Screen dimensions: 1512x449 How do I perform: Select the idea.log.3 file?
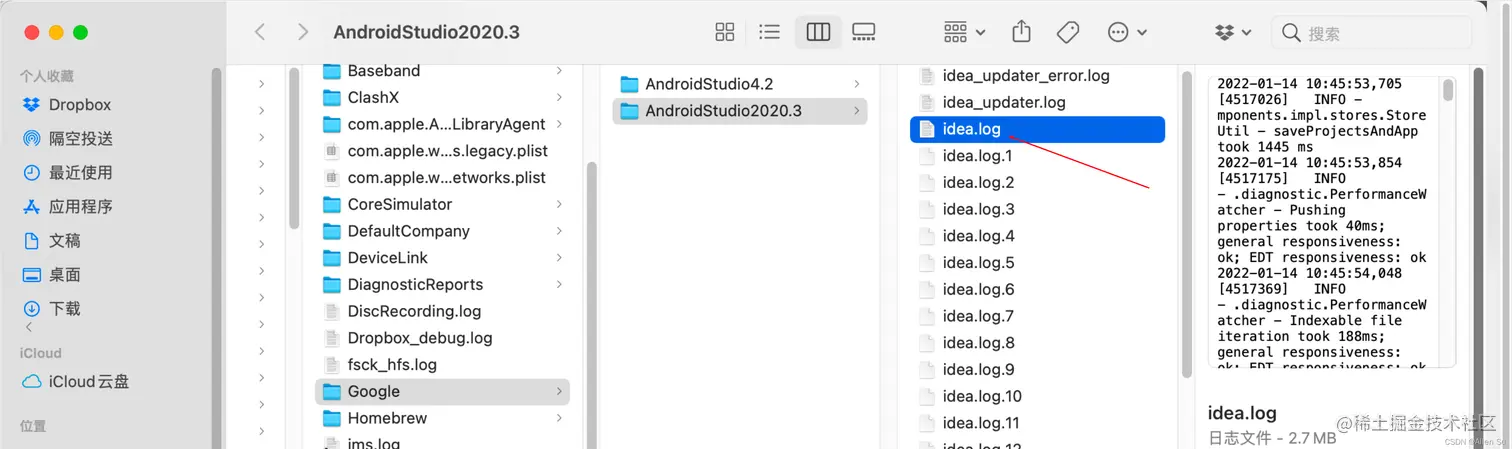click(1037, 209)
